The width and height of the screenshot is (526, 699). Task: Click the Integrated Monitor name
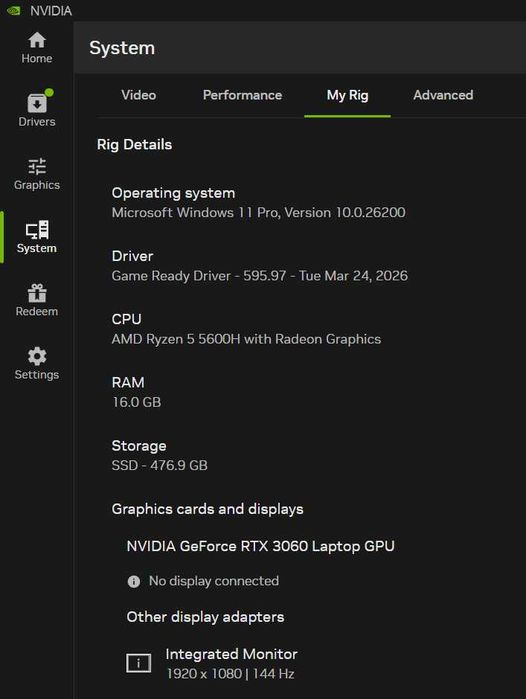(x=231, y=654)
